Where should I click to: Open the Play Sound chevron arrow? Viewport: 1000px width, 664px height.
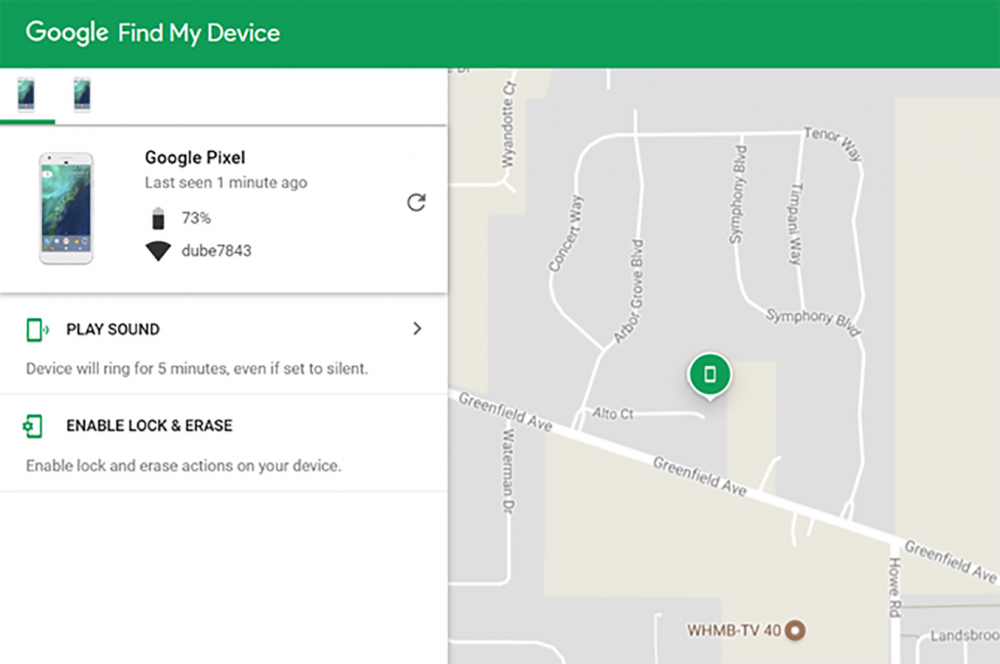417,328
